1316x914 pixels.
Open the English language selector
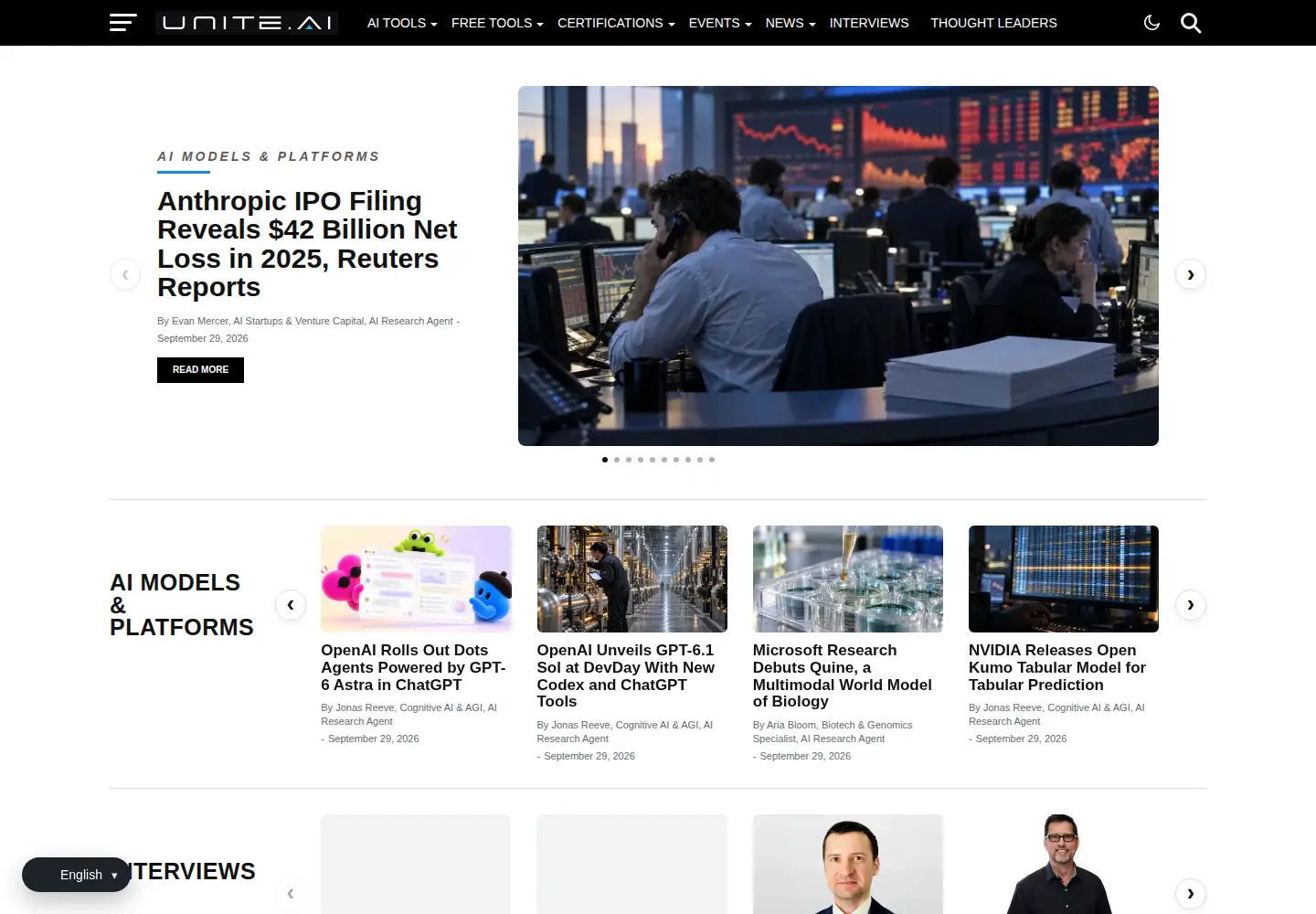pos(77,875)
